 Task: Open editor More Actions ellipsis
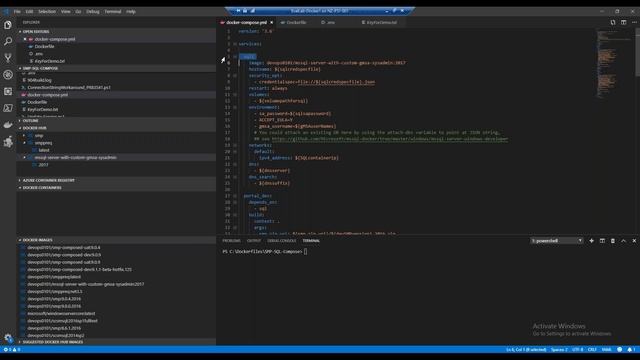634,22
